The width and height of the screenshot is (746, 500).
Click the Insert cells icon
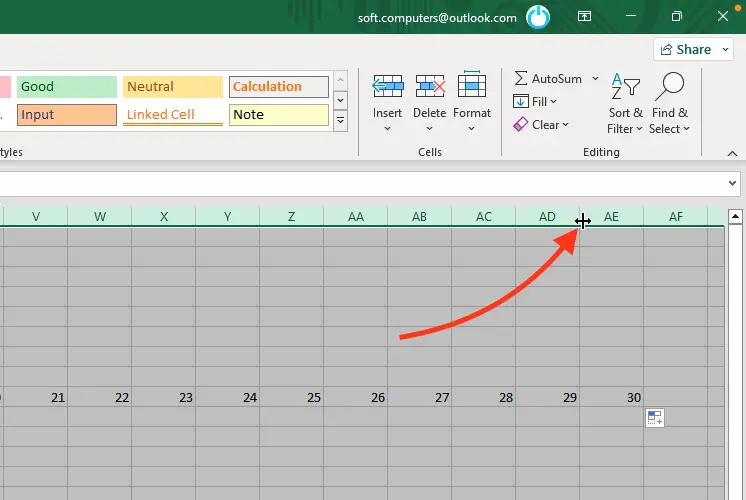[387, 87]
